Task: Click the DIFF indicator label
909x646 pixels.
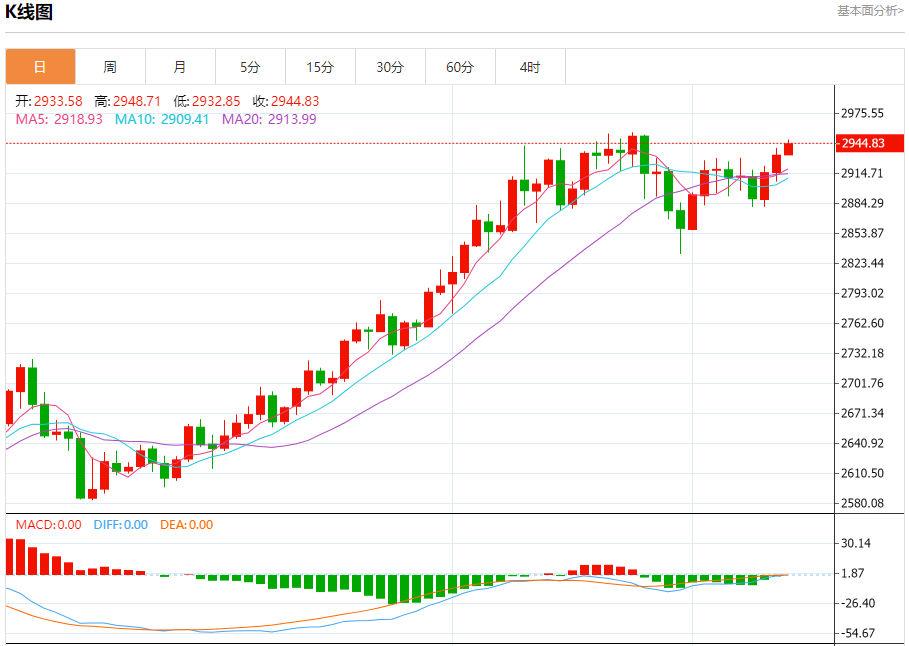Action: point(121,524)
